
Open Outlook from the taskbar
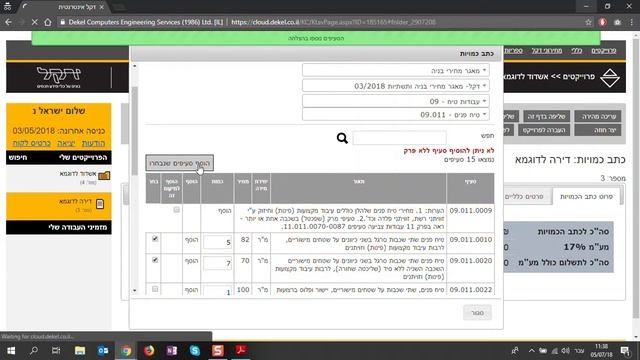[x=103, y=351]
